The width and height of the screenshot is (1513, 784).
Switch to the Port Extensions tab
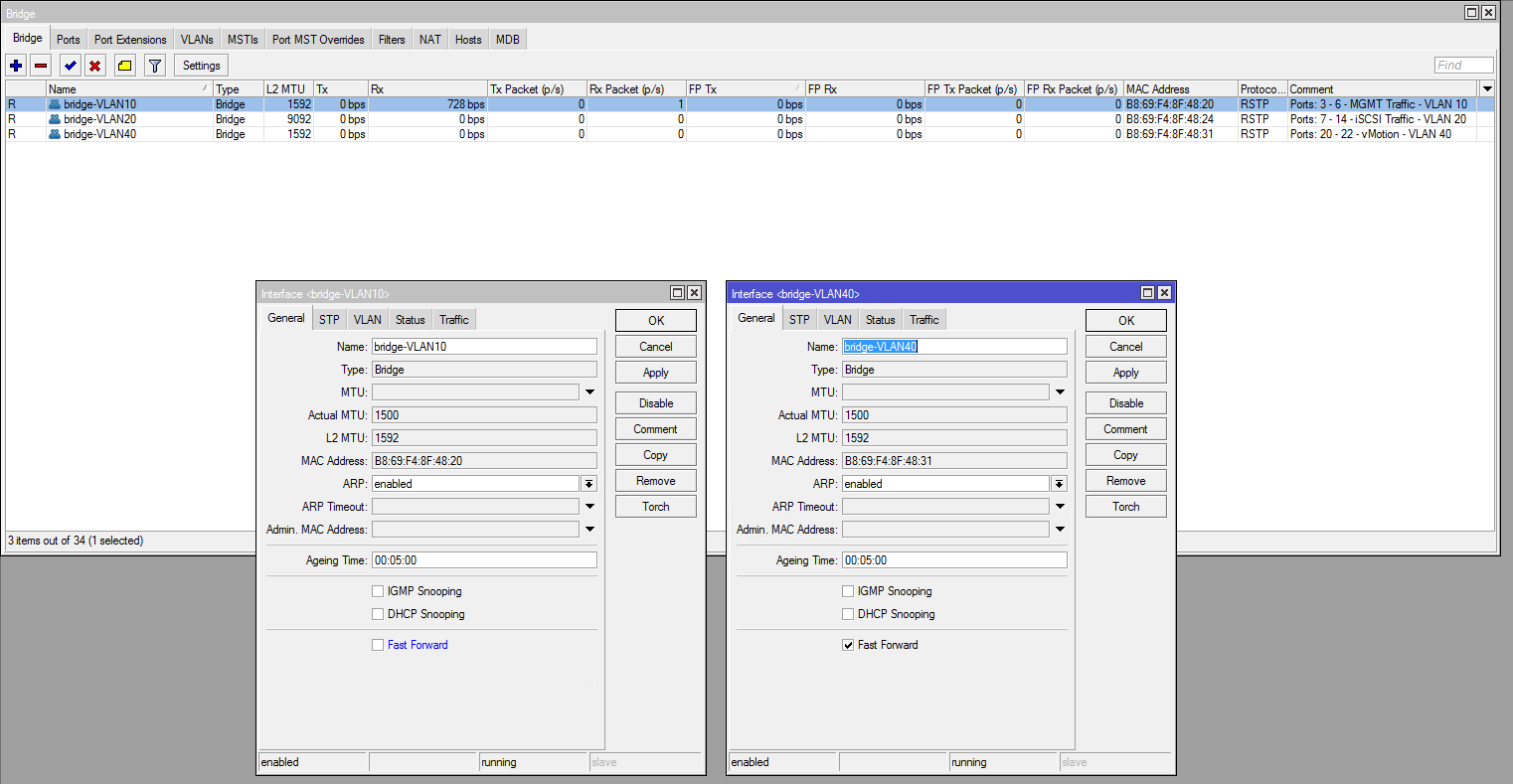[130, 40]
